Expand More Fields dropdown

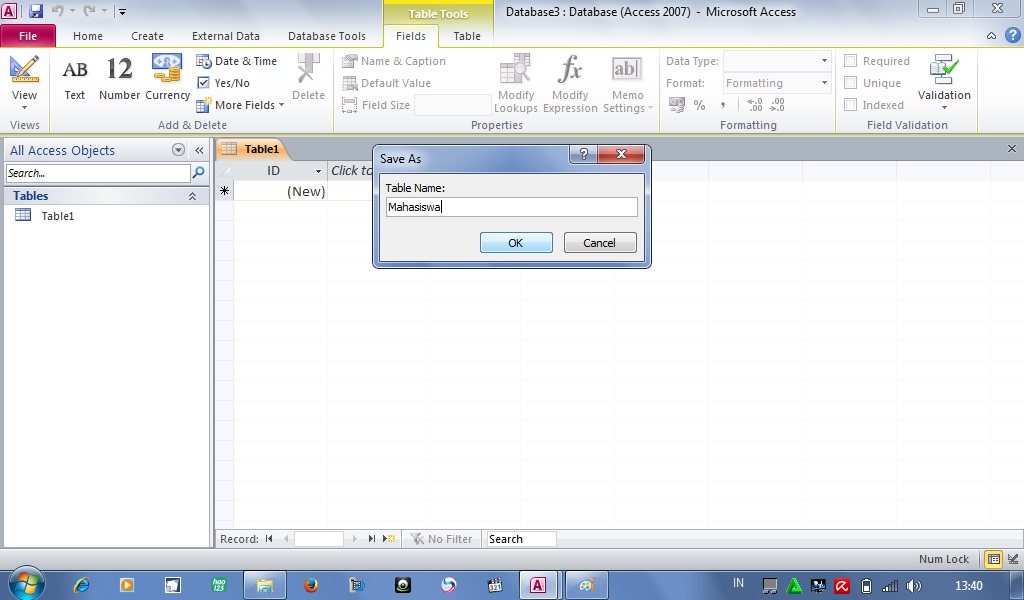point(240,104)
